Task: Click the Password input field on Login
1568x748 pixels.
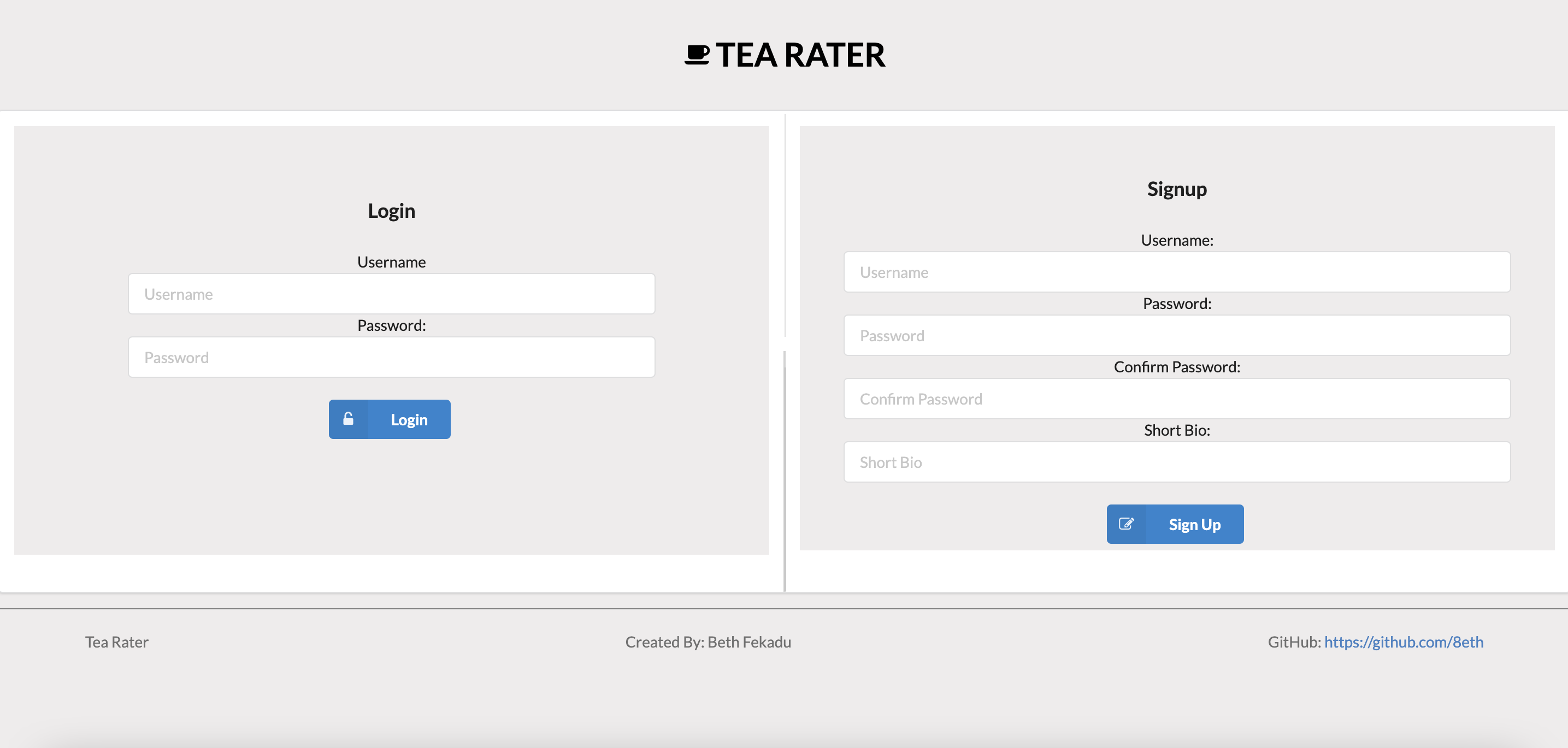Action: pos(391,356)
